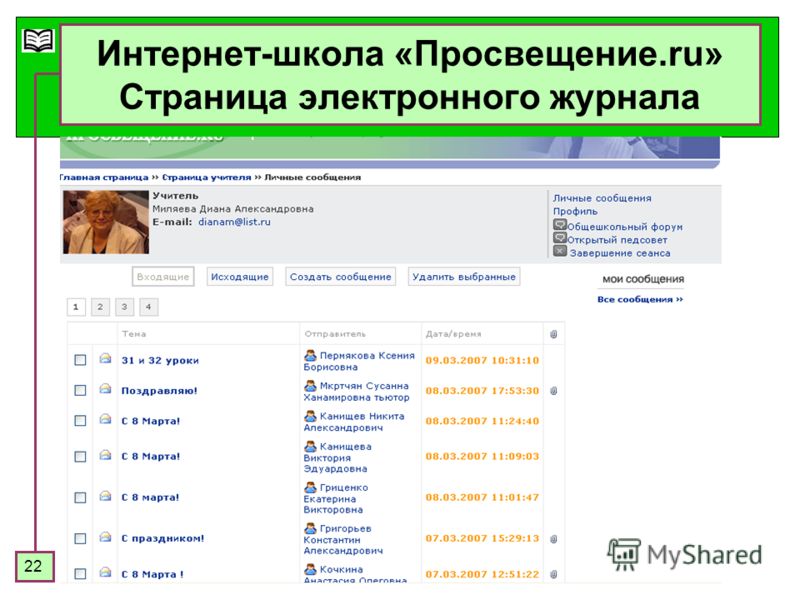This screenshot has height=600, width=800.
Task: Click attachment icon on 07.03.2007 12:51:22 row
Action: (x=554, y=574)
